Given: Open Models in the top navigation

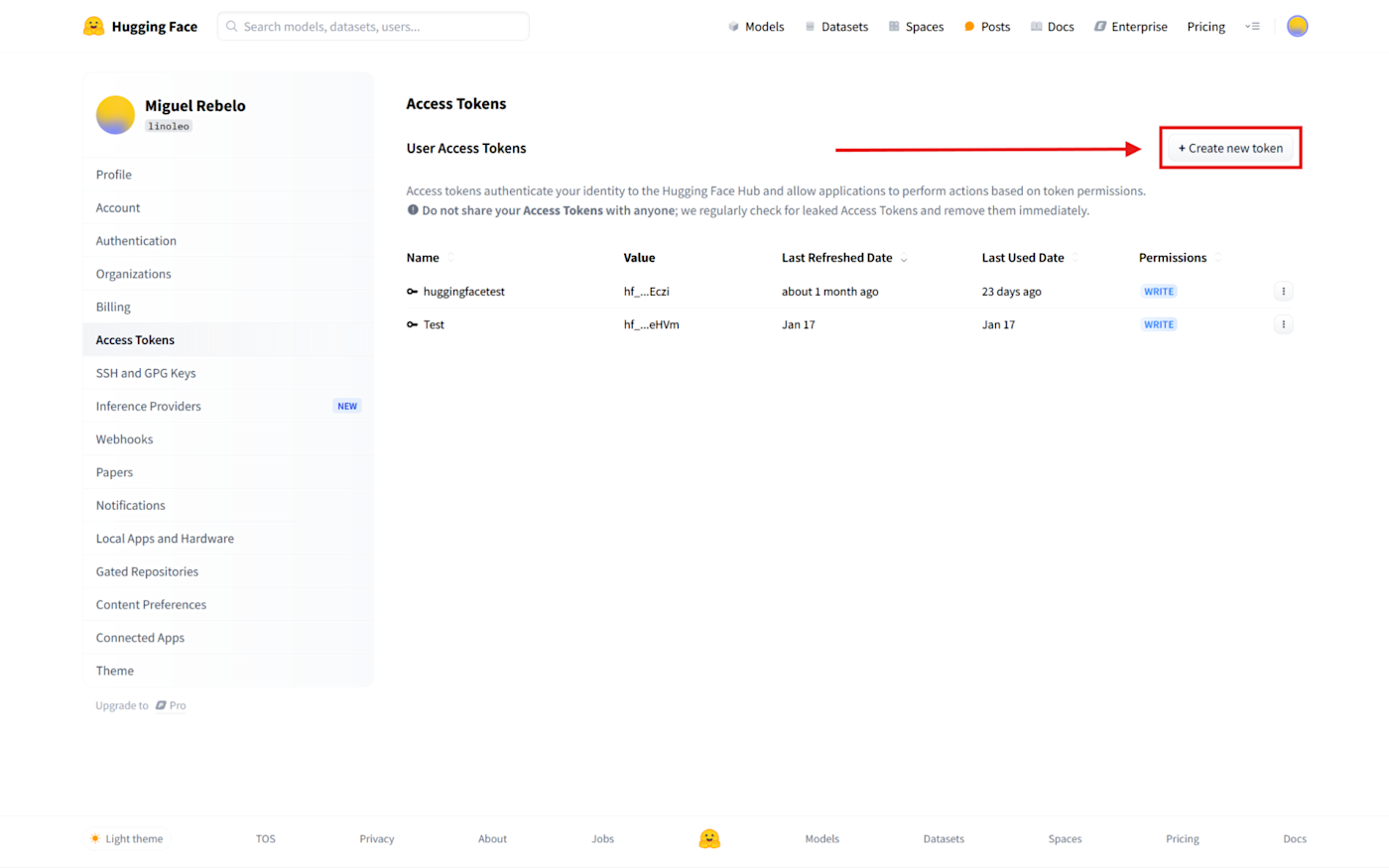Looking at the screenshot, I should pos(756,27).
